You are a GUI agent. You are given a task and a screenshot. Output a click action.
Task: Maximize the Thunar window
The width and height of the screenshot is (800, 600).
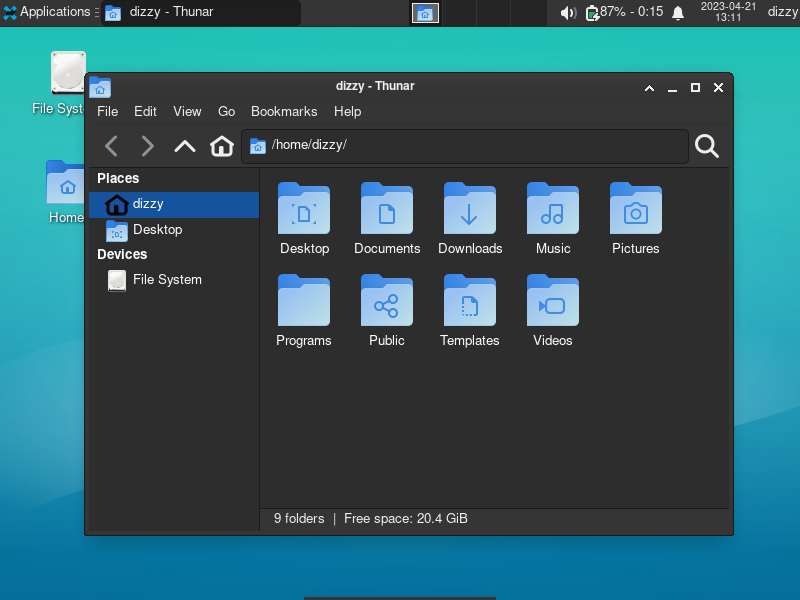point(695,88)
